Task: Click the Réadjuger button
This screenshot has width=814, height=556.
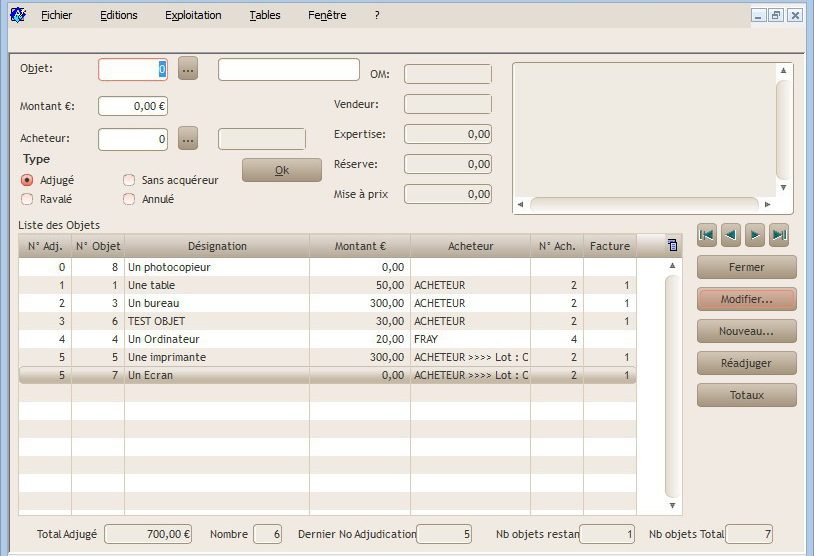Action: coord(746,363)
